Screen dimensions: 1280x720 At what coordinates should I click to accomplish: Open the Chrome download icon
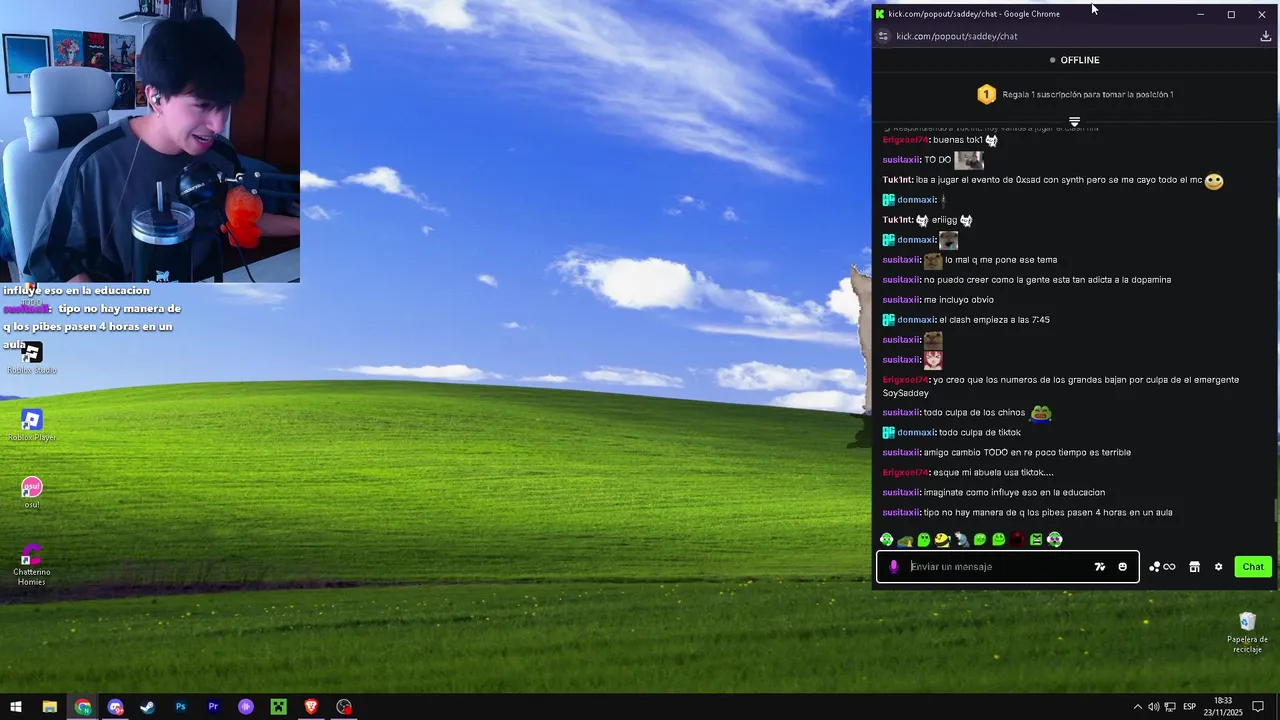click(1265, 36)
